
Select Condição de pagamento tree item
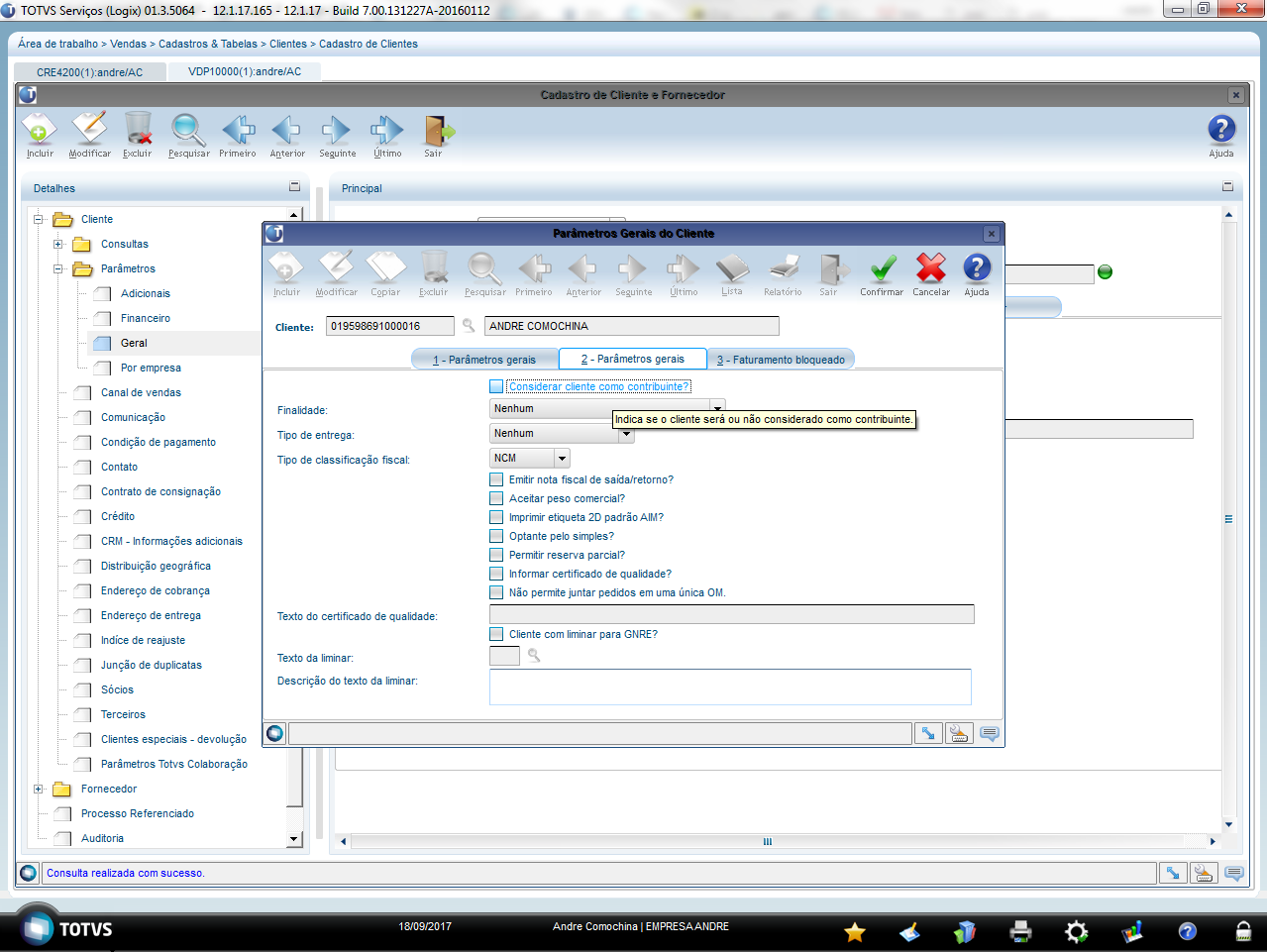[x=158, y=442]
